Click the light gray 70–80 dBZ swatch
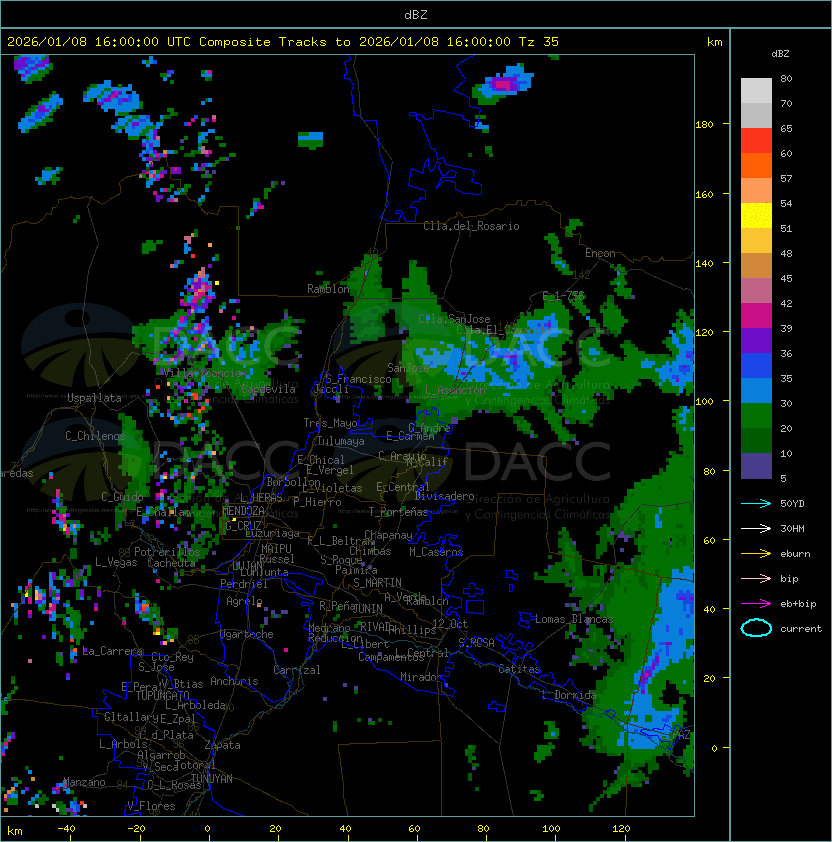 (756, 91)
